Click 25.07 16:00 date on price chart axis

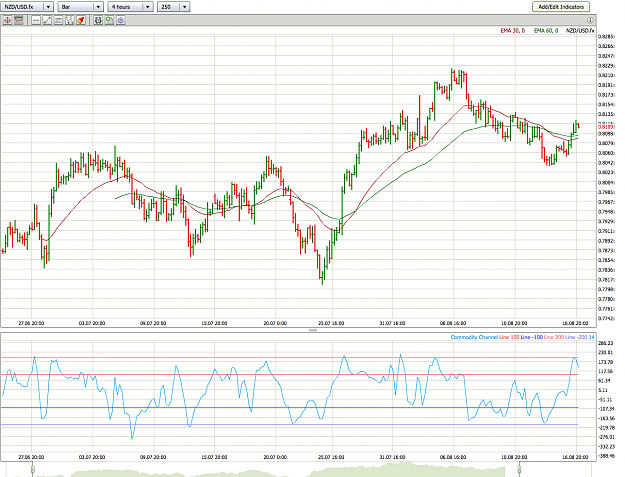tap(331, 323)
